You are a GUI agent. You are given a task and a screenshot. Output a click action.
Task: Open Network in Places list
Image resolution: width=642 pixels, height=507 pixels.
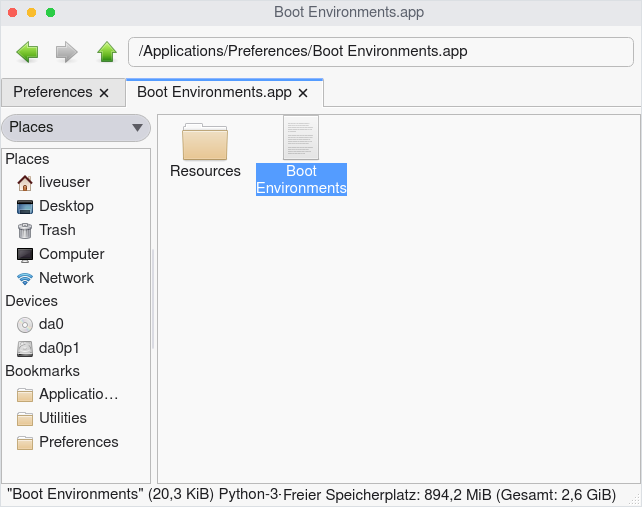(x=66, y=278)
